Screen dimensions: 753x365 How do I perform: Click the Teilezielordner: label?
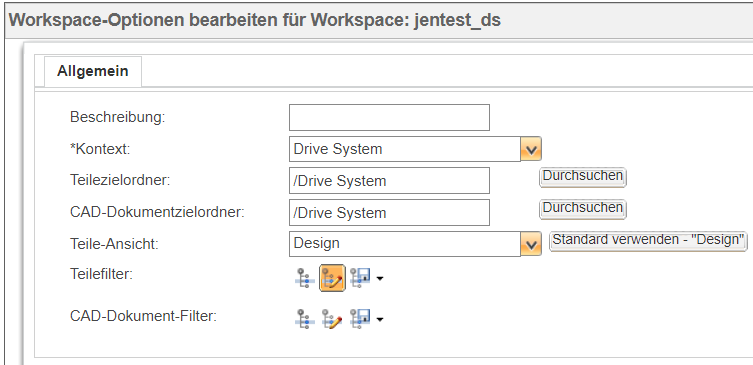(121, 180)
